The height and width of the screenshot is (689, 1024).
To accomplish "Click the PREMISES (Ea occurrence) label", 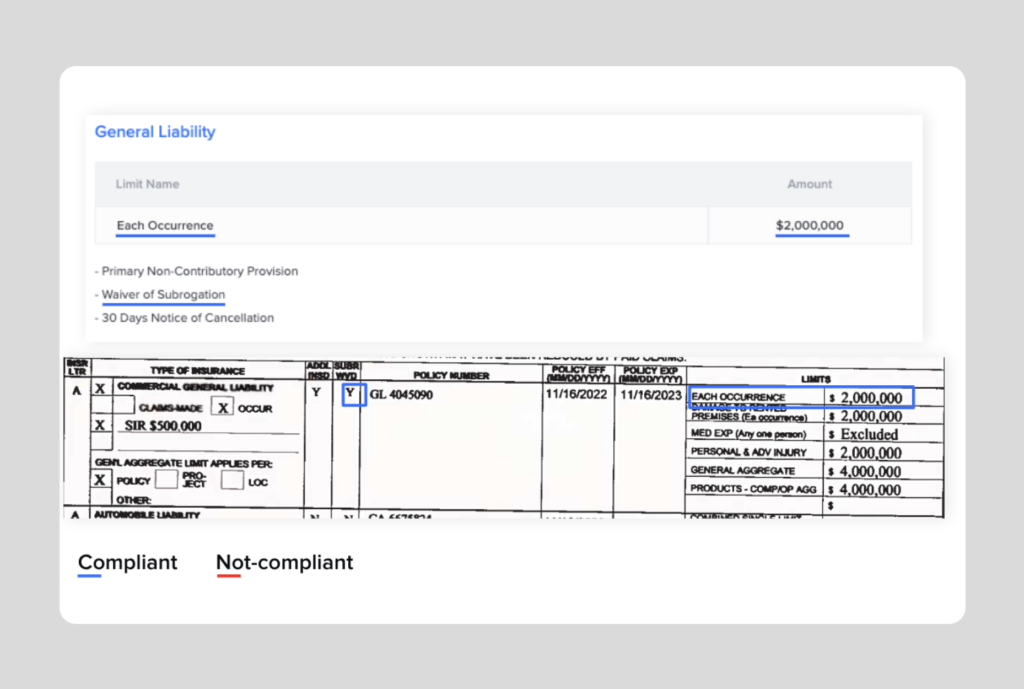I will [x=749, y=417].
